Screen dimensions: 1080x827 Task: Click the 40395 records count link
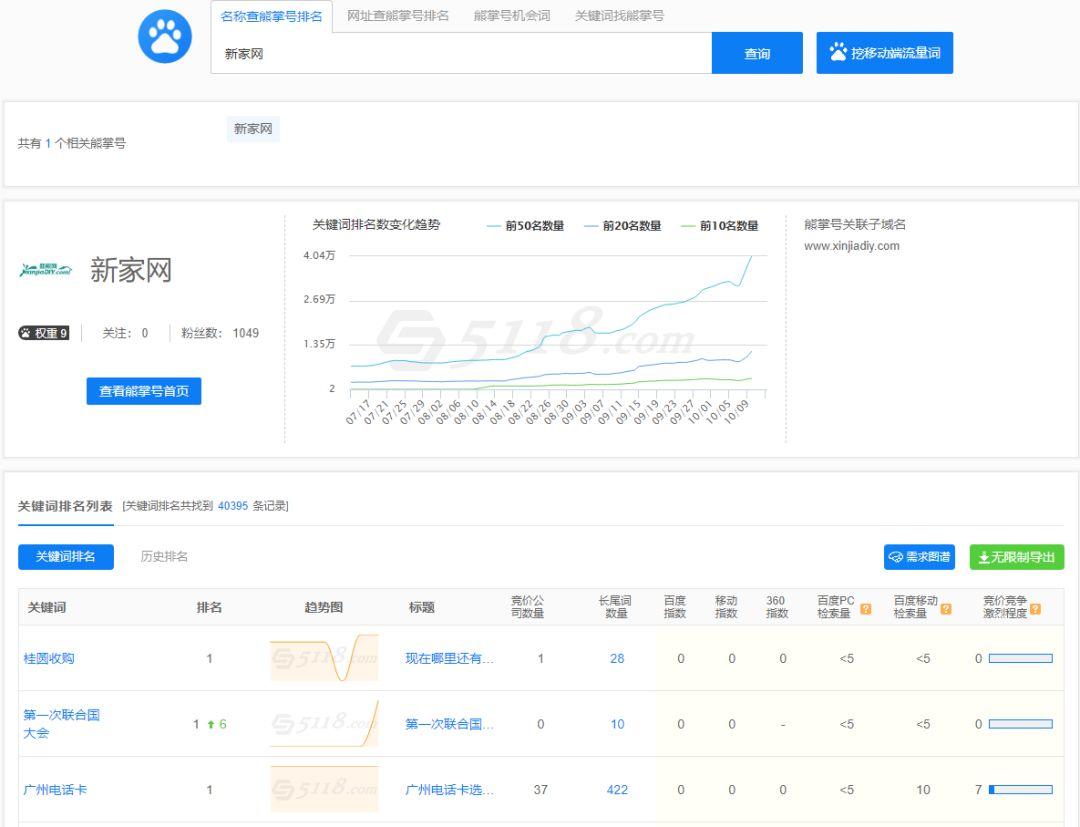(x=233, y=506)
